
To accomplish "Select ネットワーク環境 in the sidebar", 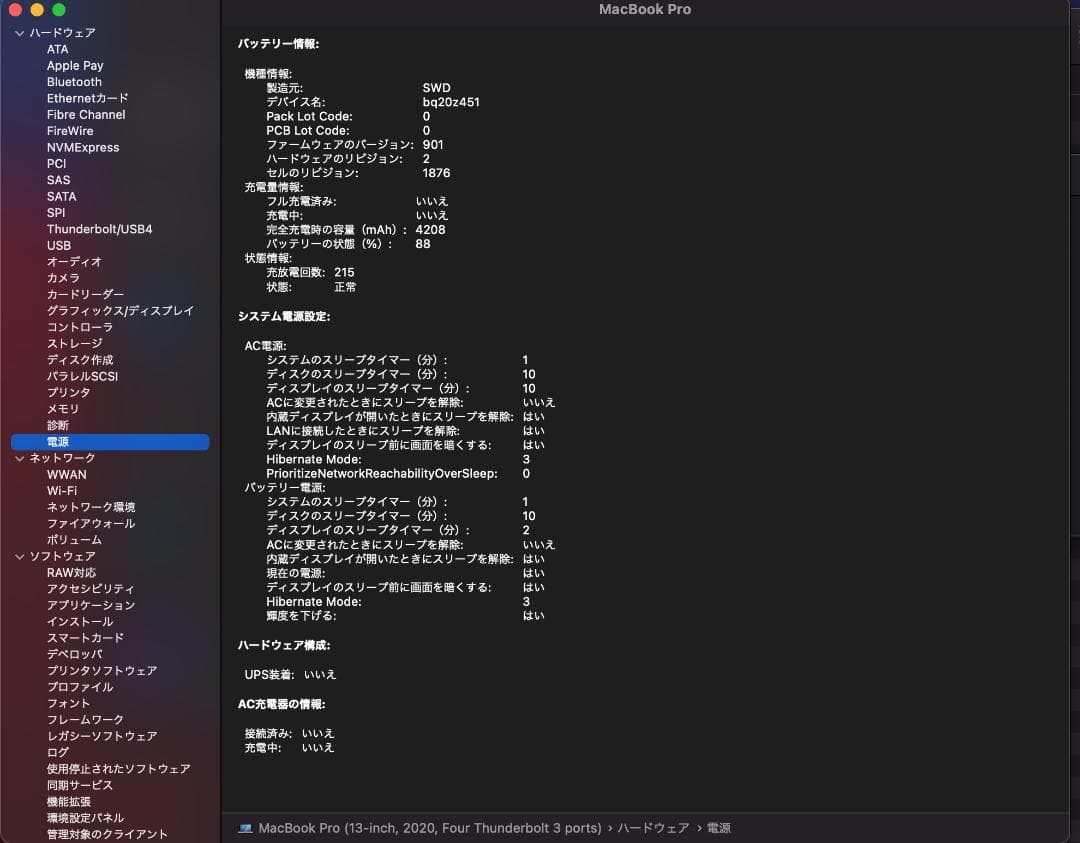I will tap(91, 508).
